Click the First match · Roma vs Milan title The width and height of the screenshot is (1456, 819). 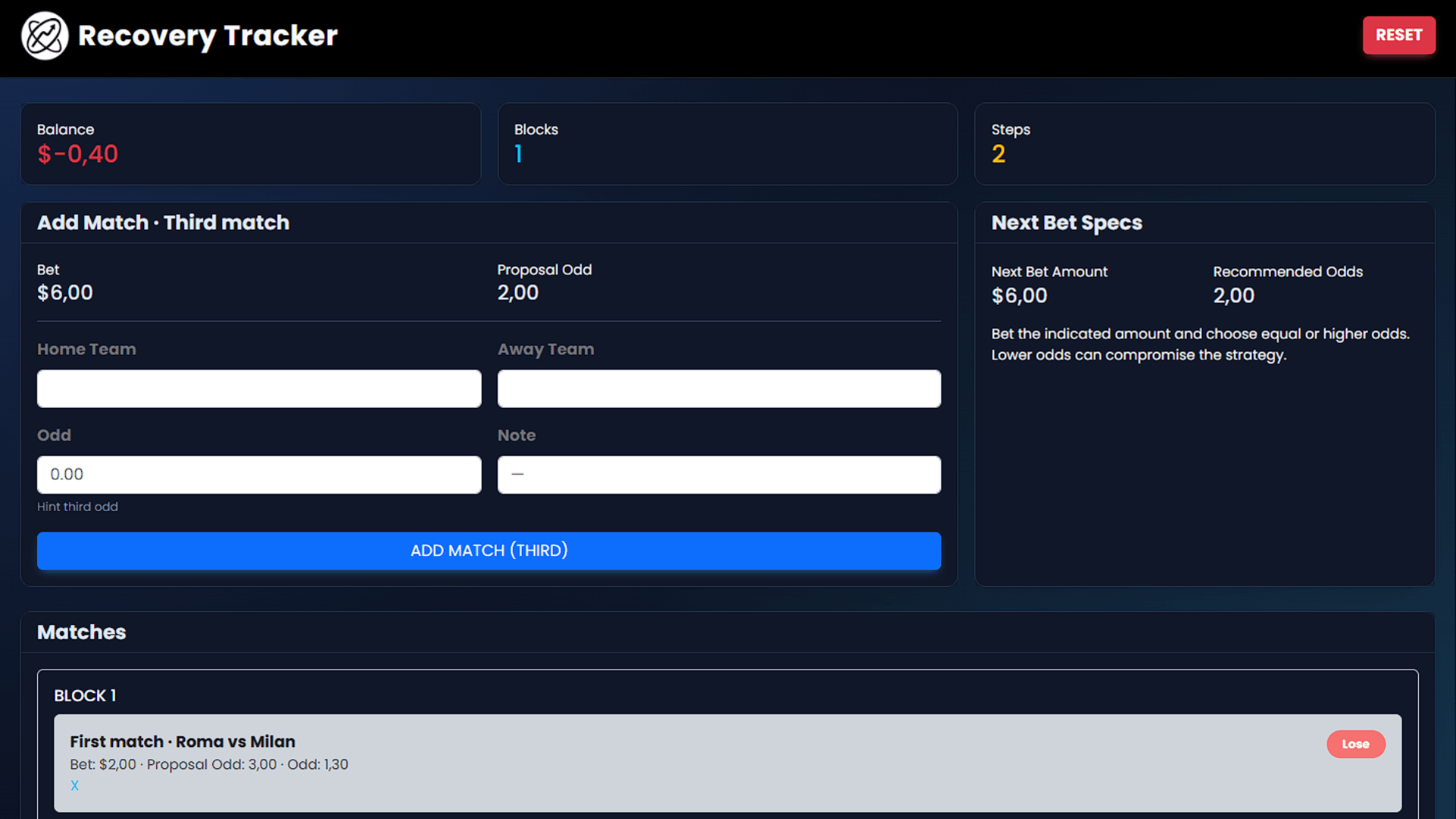coord(183,742)
